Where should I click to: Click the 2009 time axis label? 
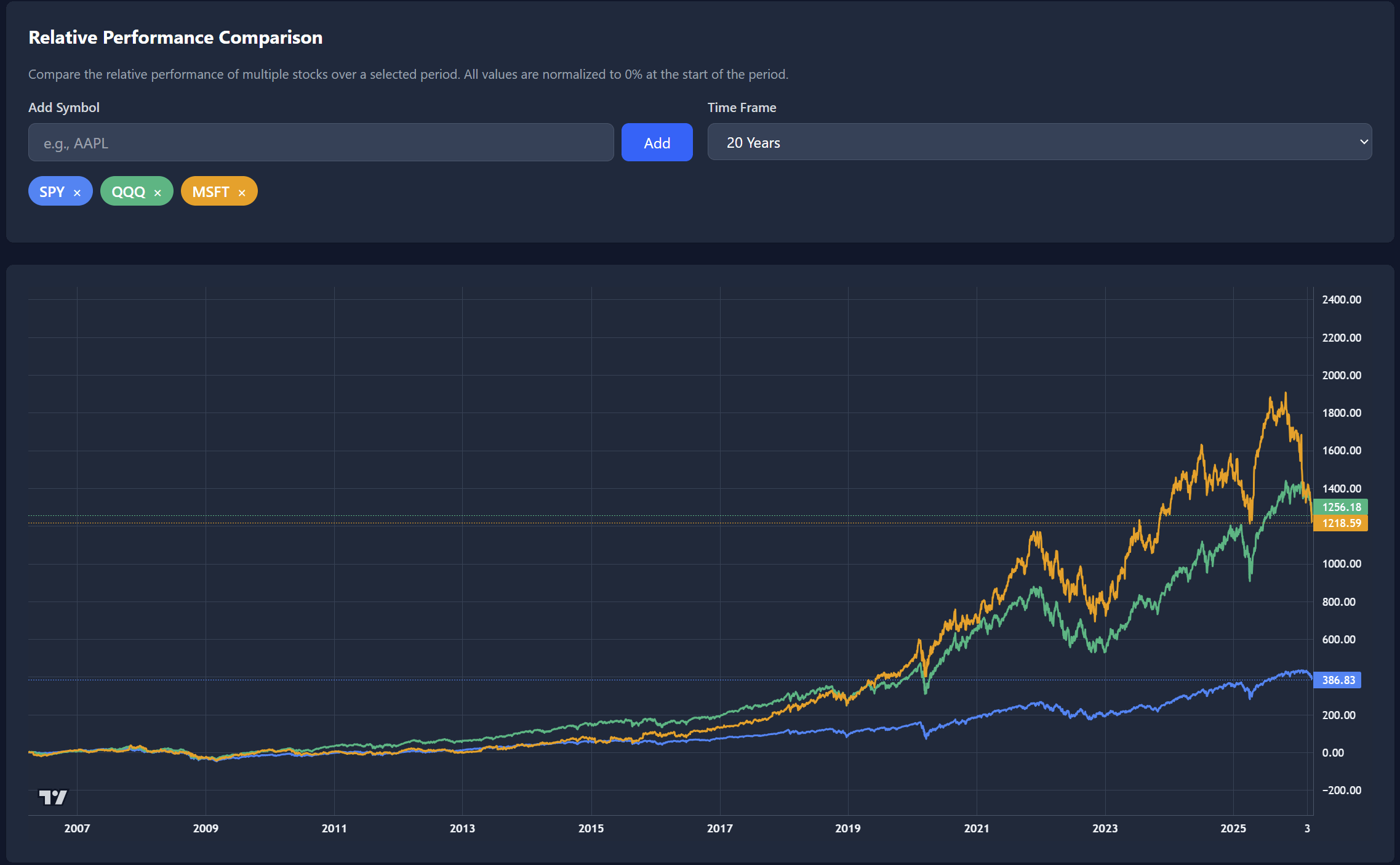206,828
